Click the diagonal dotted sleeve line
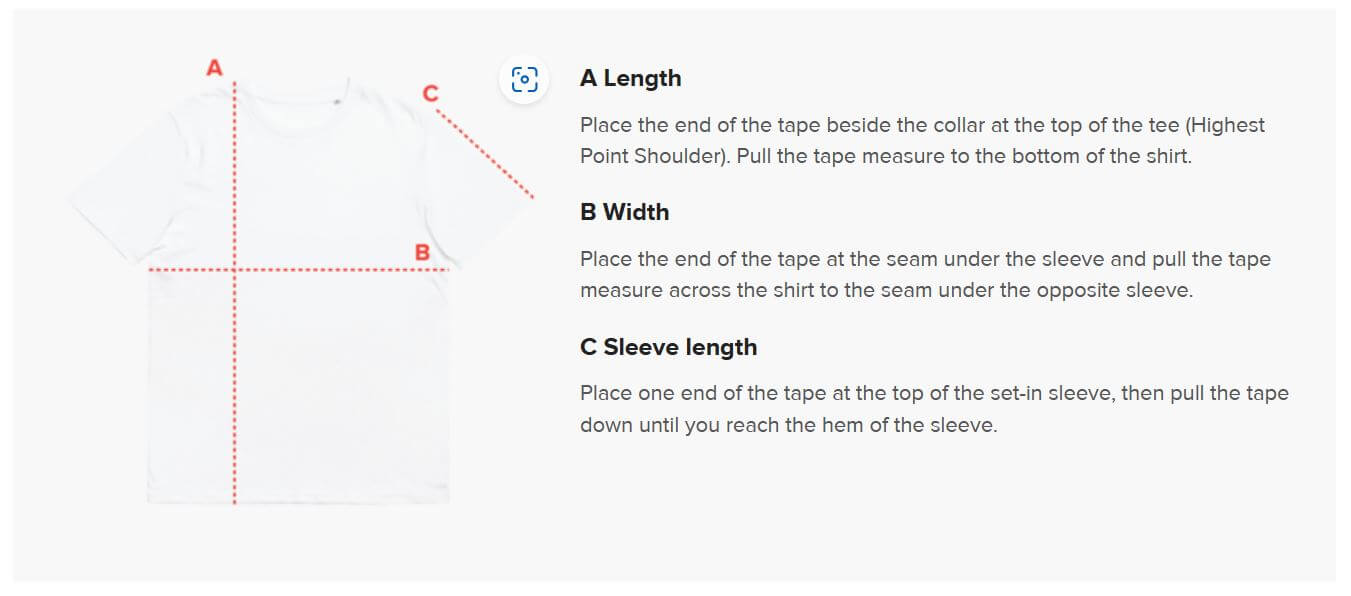This screenshot has width=1351, height=596. [486, 153]
